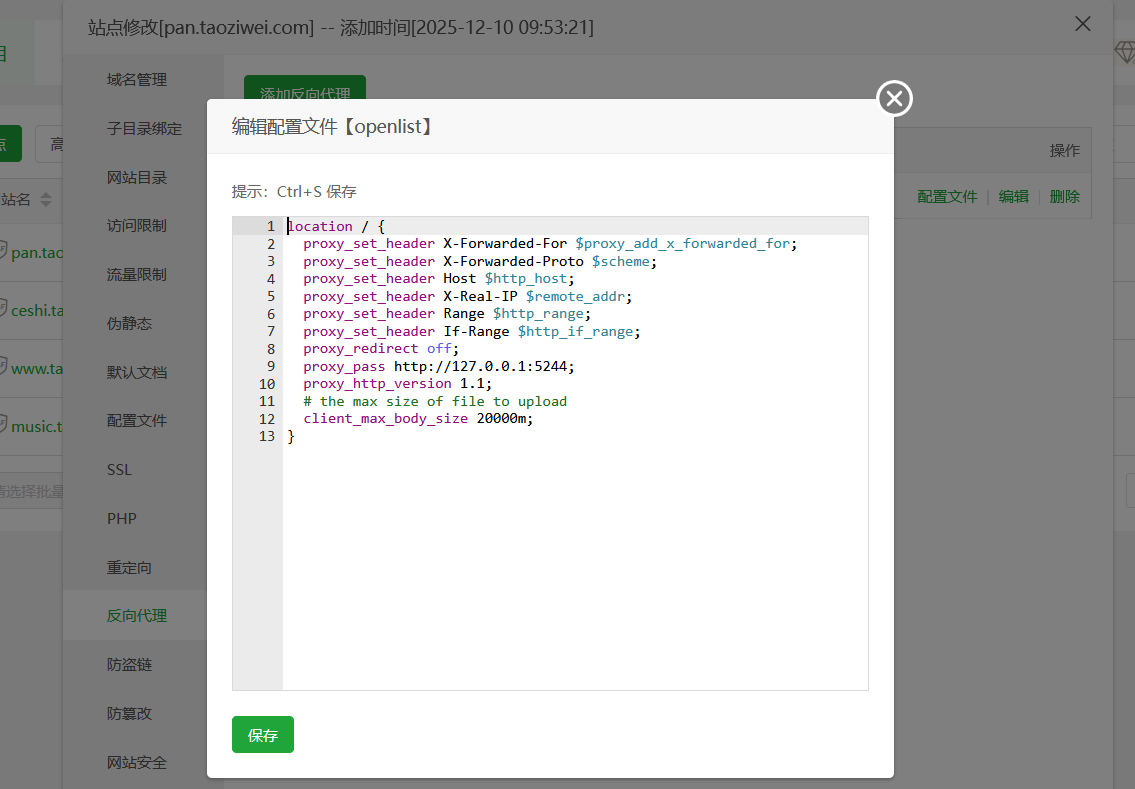Click the 编辑 link for the proxy
Viewport: 1135px width, 789px height.
click(1013, 197)
